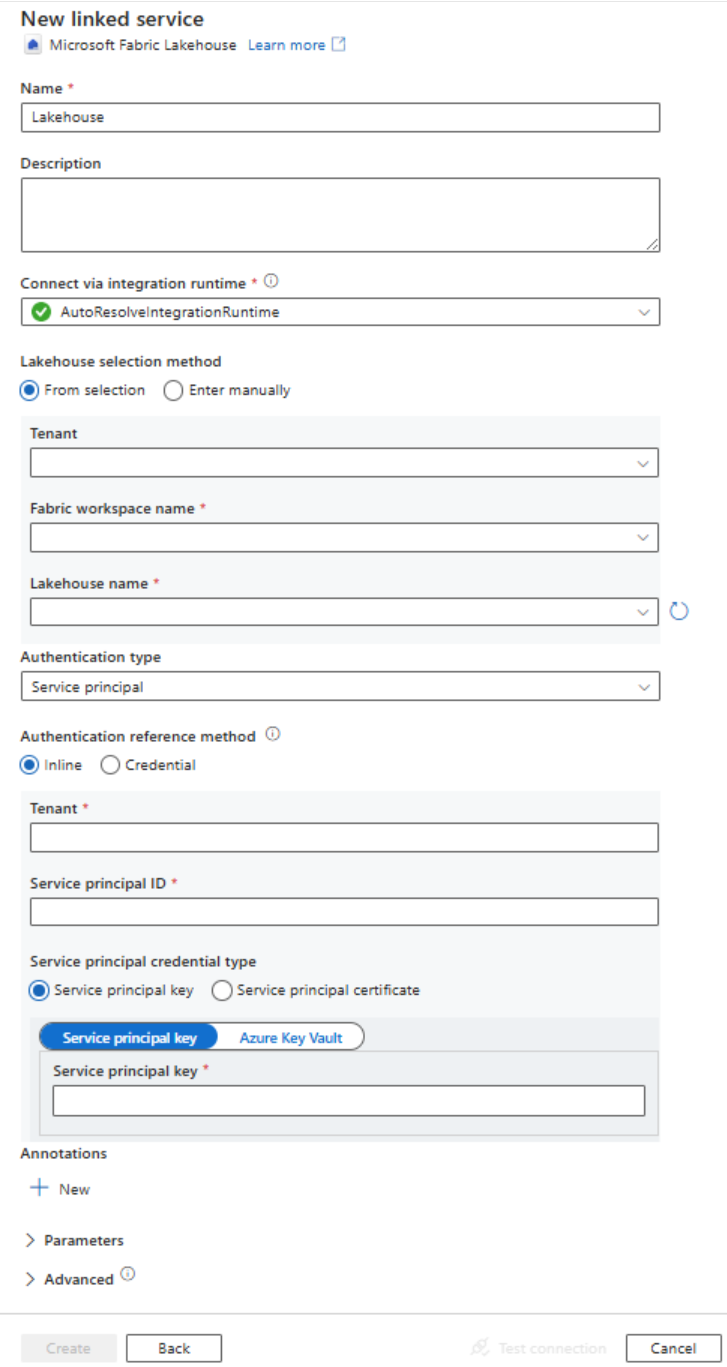This screenshot has height=1367, width=727.
Task: Refresh the Lakehouse name list
Action: (679, 611)
